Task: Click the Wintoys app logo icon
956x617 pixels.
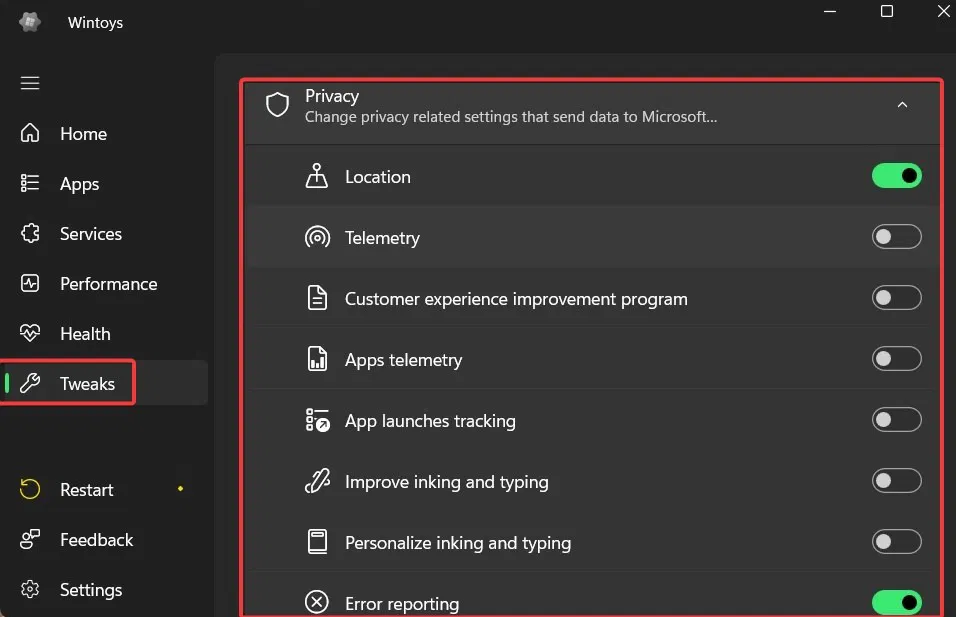Action: pos(30,22)
